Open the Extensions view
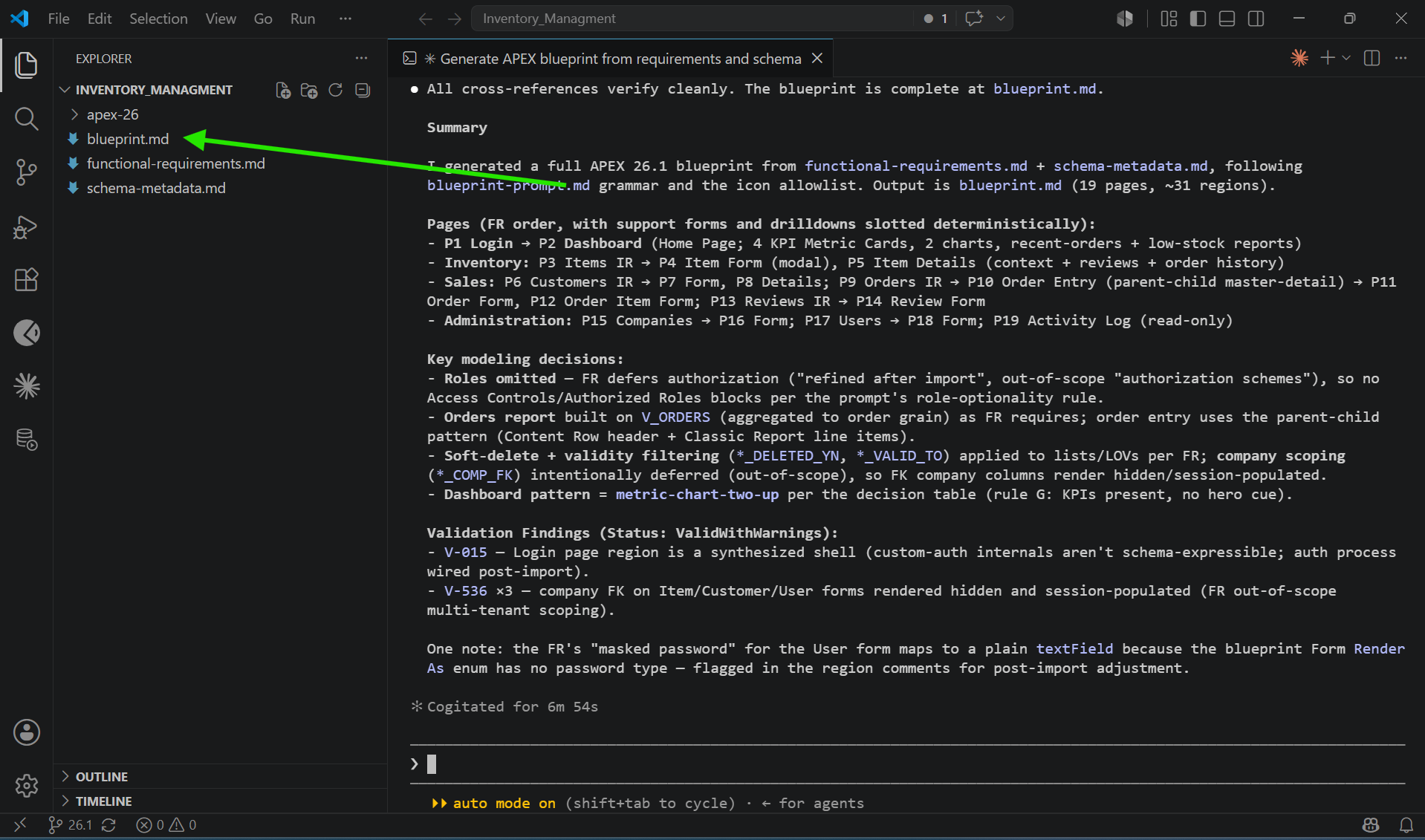This screenshot has width=1425, height=840. (x=27, y=280)
